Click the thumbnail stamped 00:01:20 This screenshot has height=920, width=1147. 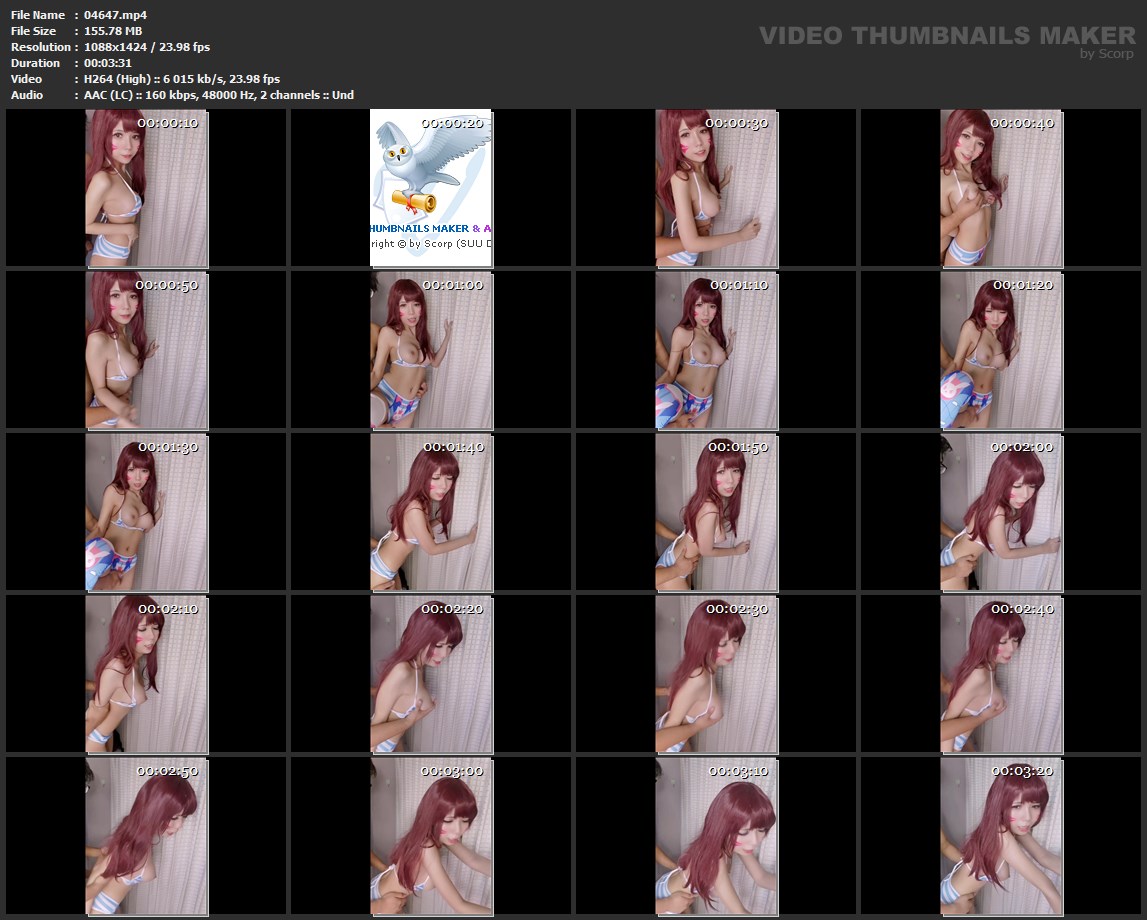tap(1001, 350)
